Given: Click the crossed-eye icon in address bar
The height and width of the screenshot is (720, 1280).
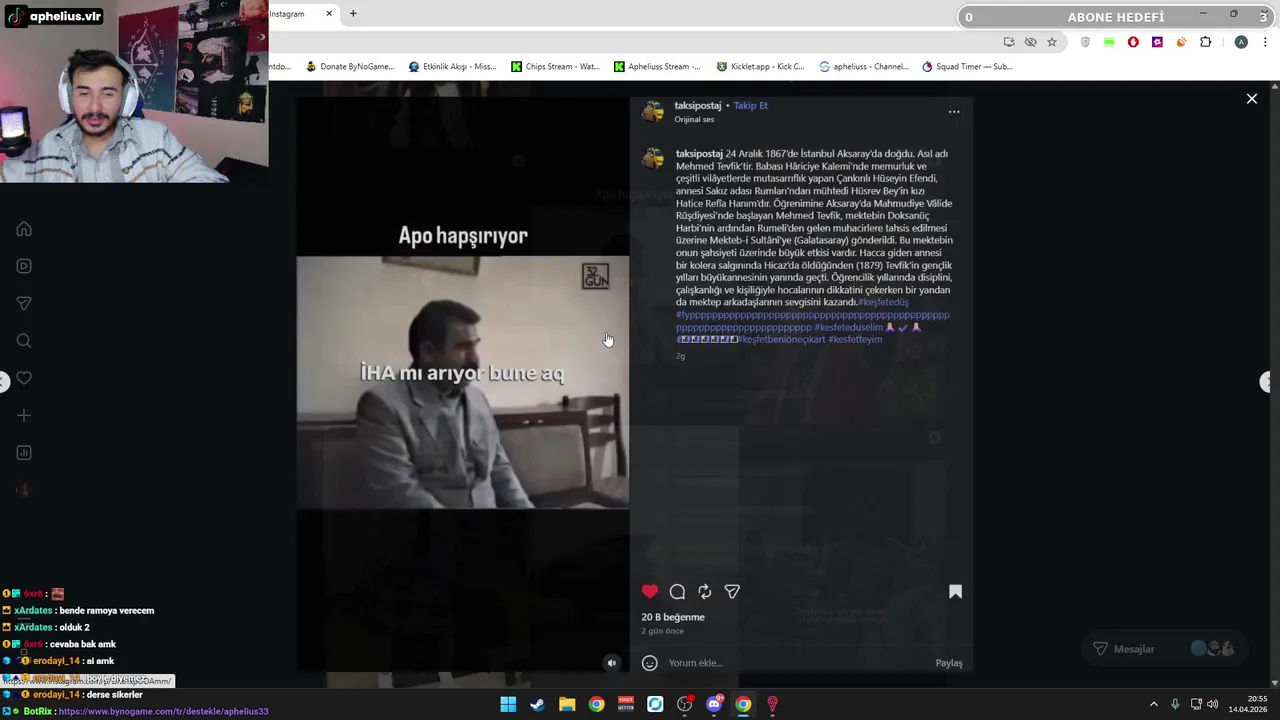Looking at the screenshot, I should tap(1031, 42).
